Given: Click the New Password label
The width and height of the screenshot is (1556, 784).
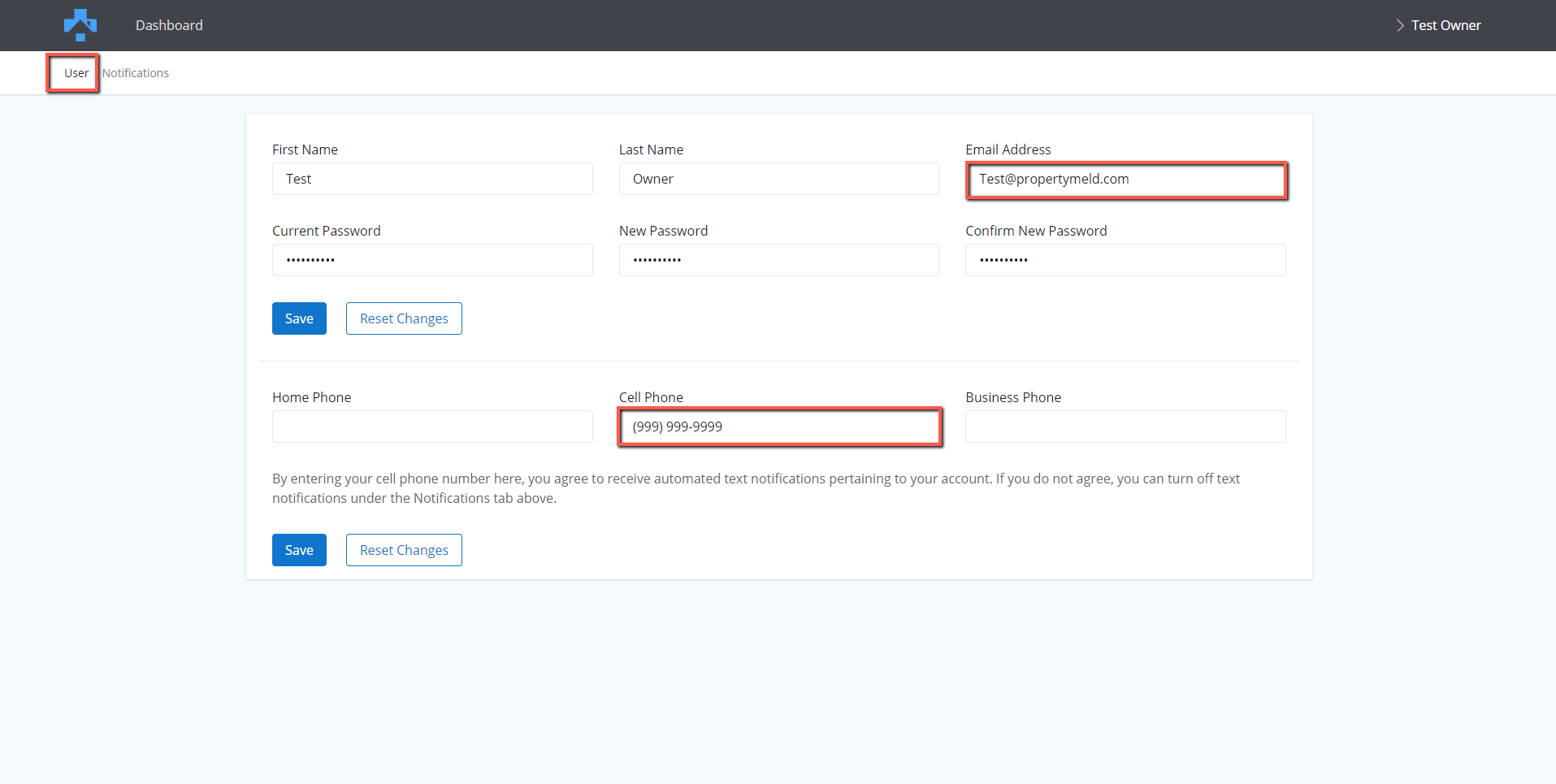Looking at the screenshot, I should coord(663,231).
